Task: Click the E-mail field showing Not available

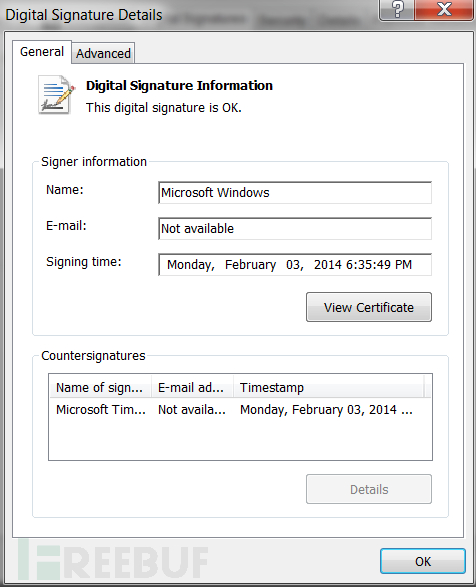Action: pyautogui.click(x=295, y=229)
